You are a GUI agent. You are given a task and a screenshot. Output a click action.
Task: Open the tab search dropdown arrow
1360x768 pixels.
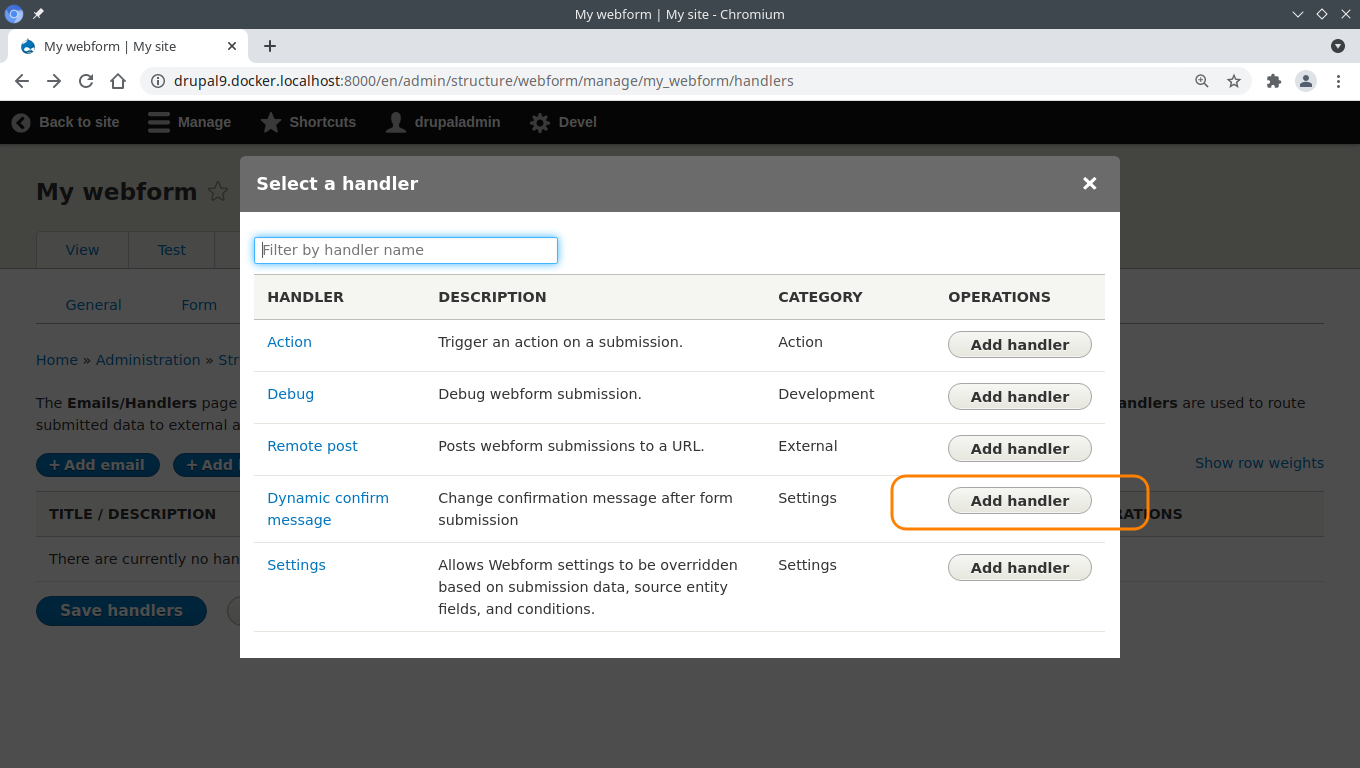[x=1338, y=46]
